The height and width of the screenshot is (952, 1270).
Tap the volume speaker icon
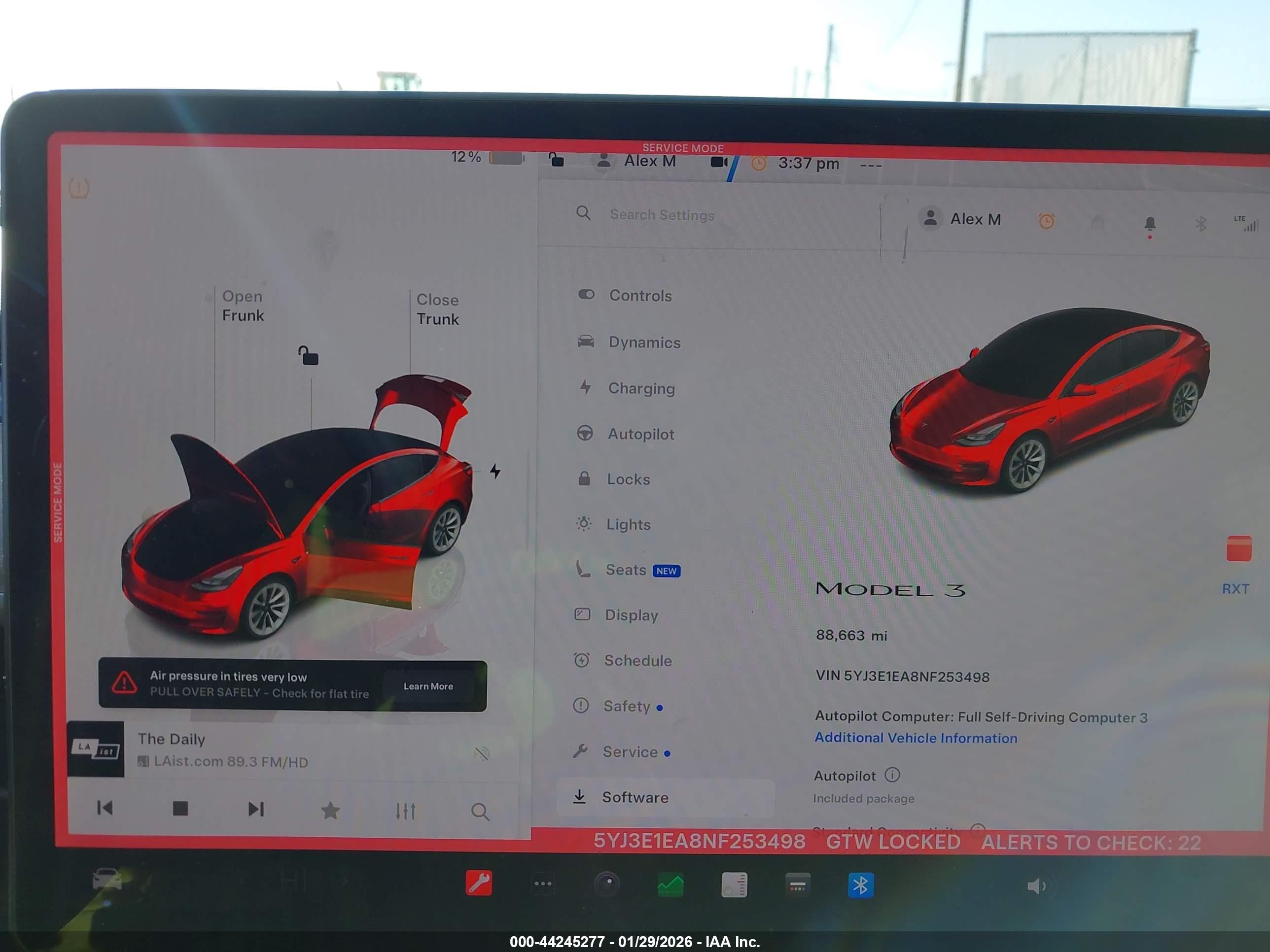tap(1036, 886)
